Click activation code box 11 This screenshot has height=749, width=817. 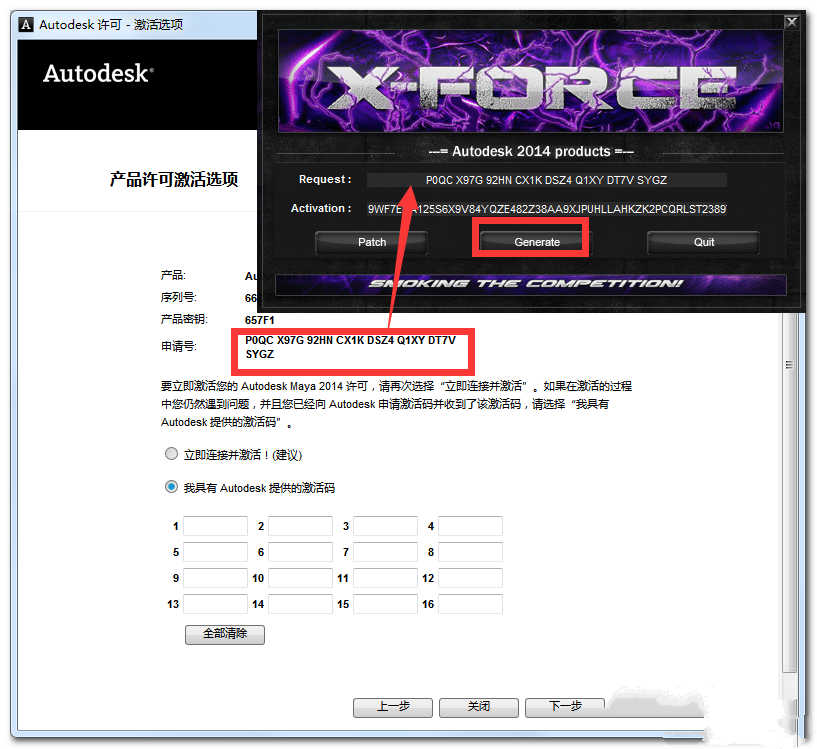point(385,578)
